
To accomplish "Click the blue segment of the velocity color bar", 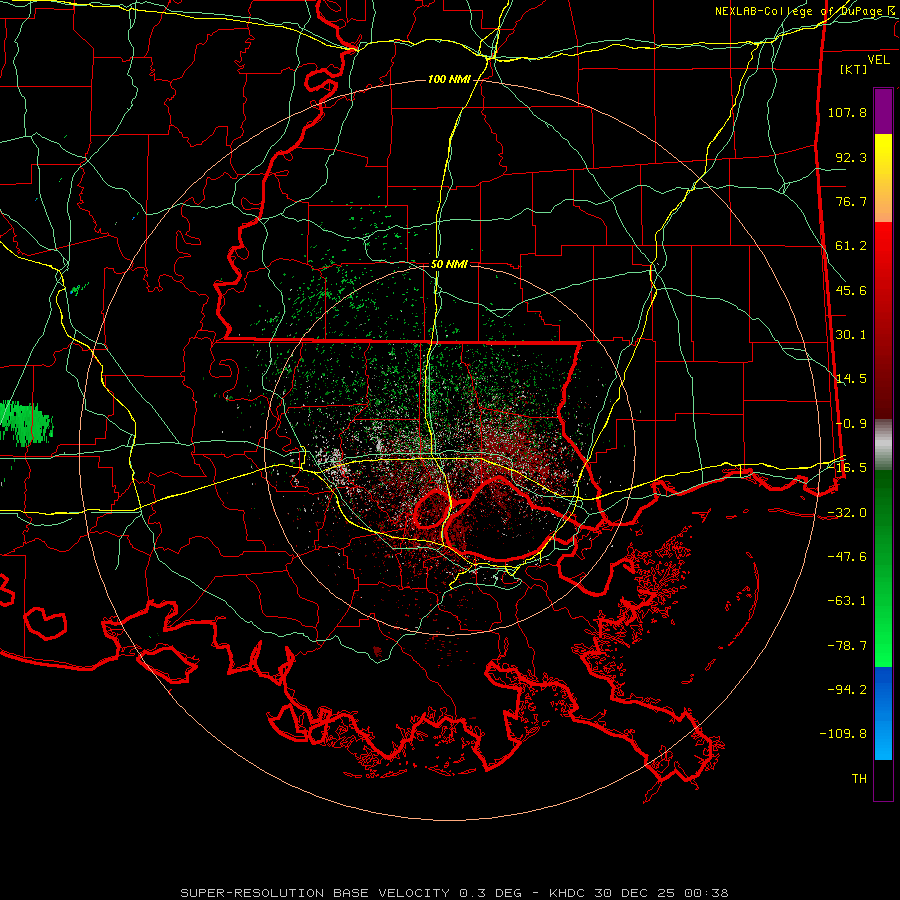I will 883,713.
